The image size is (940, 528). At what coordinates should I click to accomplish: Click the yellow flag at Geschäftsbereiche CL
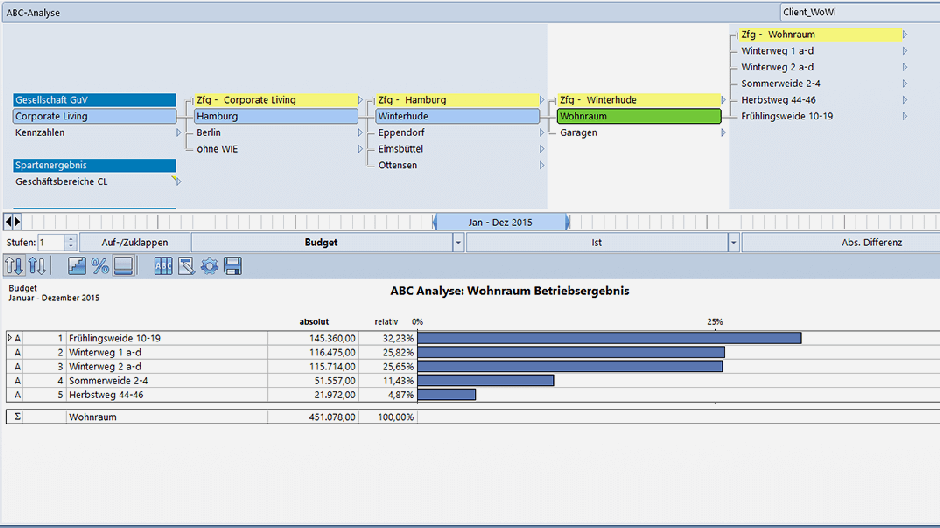(176, 180)
